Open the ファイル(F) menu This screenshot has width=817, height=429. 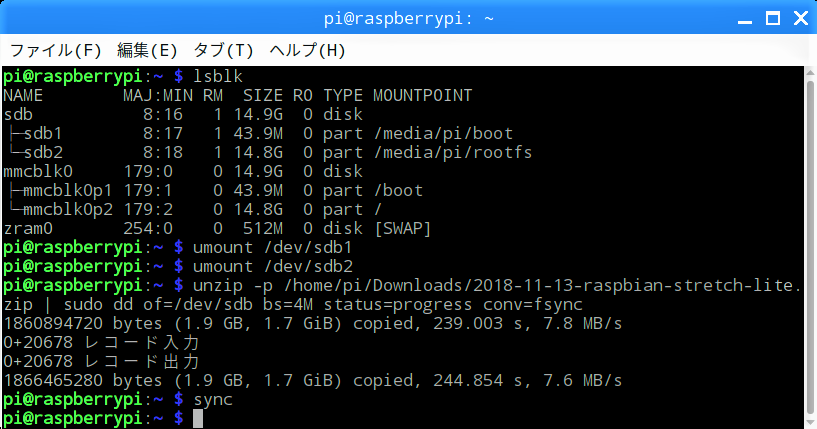56,51
